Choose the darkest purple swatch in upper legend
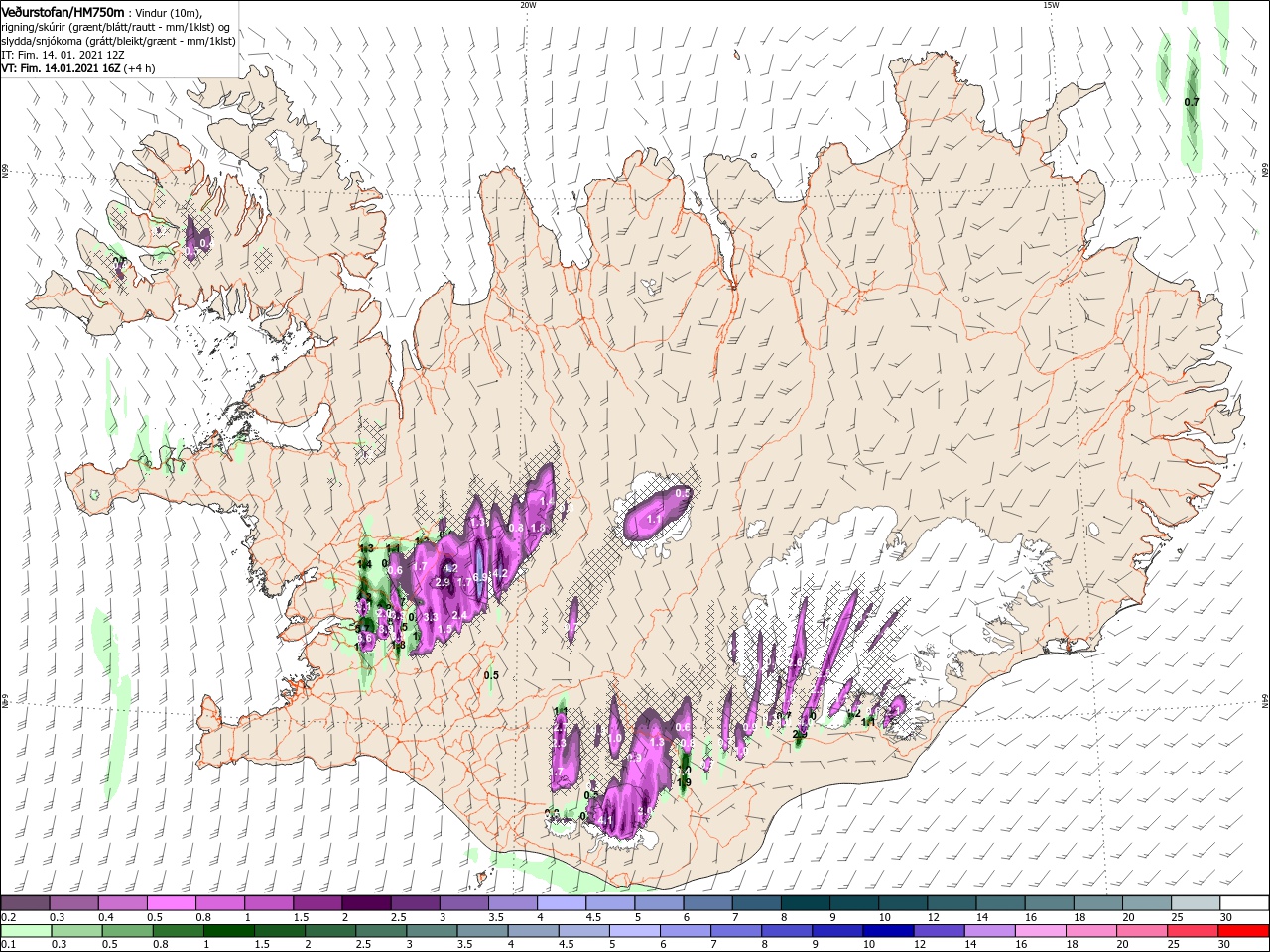This screenshot has height=952, width=1270. tap(365, 903)
